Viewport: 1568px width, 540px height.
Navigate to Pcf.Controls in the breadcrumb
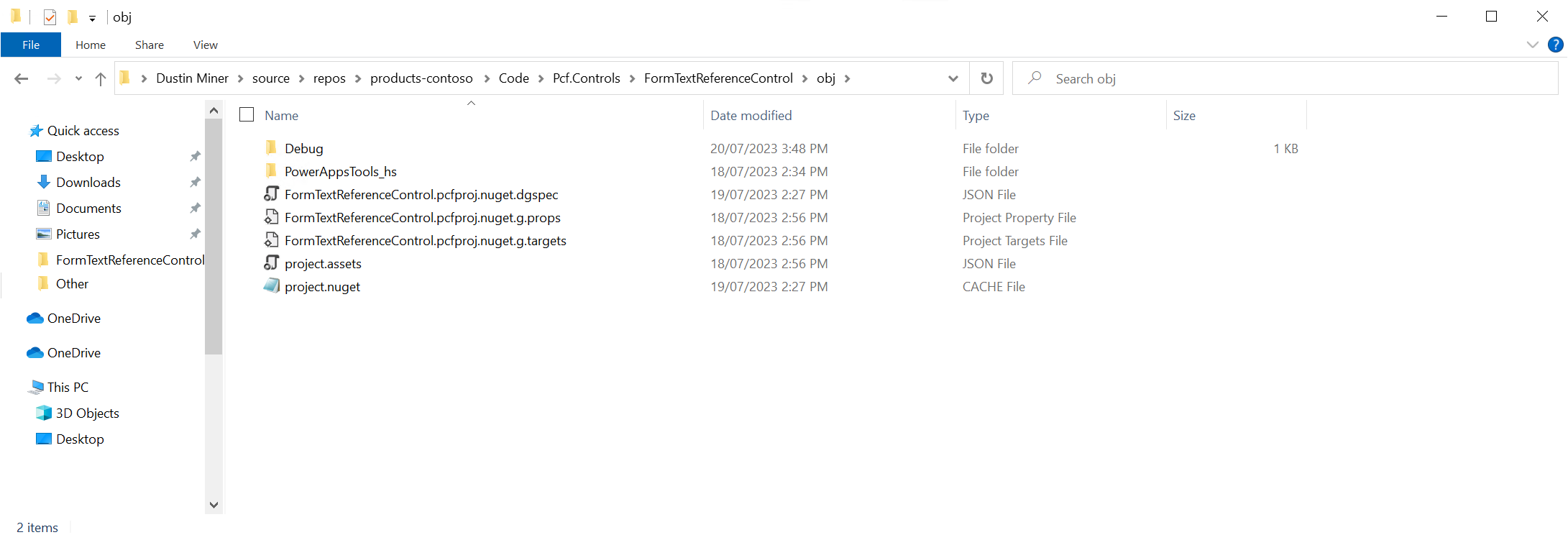pyautogui.click(x=586, y=78)
